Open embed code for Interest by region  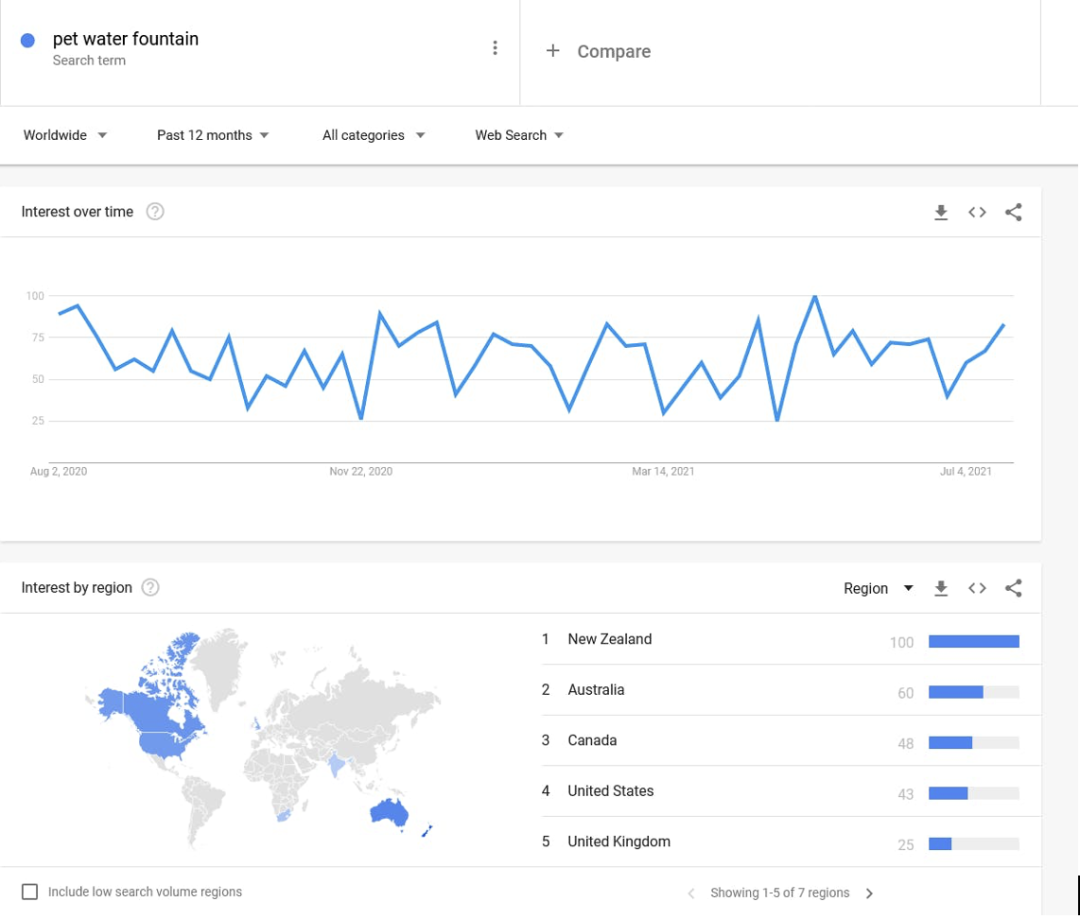(977, 588)
